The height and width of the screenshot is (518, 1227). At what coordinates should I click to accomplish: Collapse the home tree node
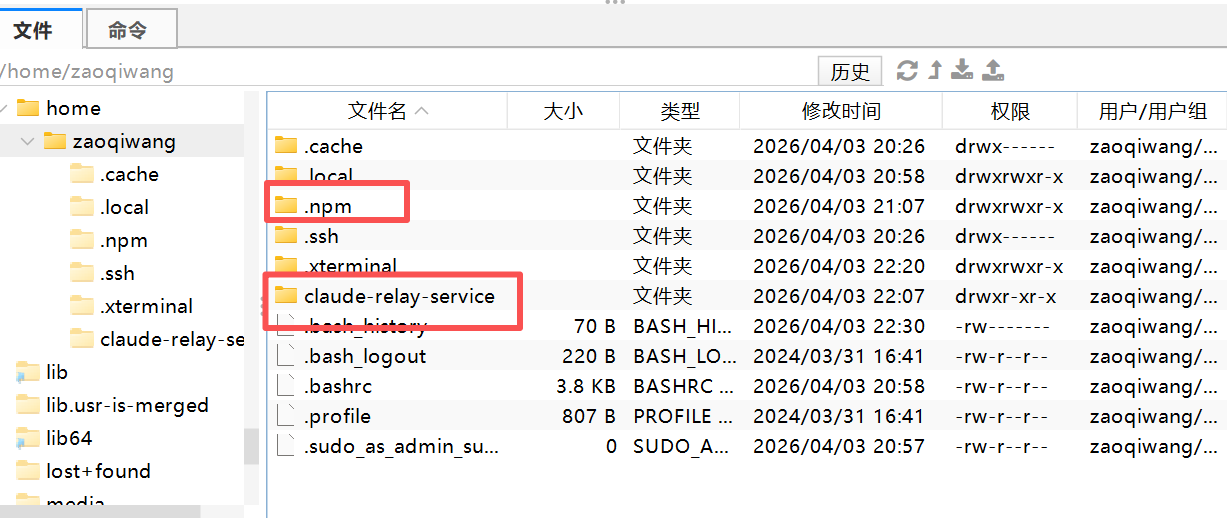point(4,108)
